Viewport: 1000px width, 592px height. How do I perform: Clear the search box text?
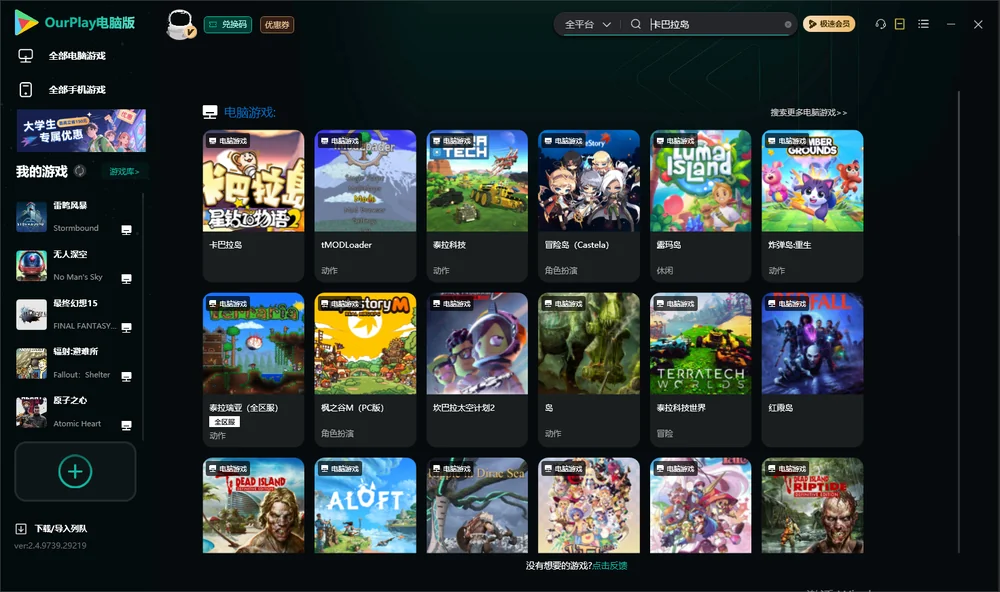pyautogui.click(x=788, y=25)
